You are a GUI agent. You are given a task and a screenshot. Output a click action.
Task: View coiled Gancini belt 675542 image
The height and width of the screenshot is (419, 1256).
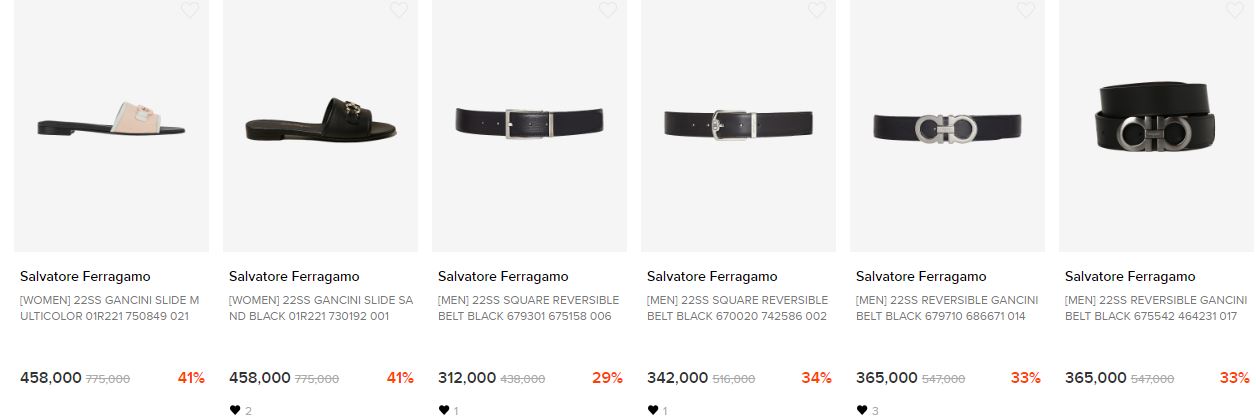coord(1156,125)
